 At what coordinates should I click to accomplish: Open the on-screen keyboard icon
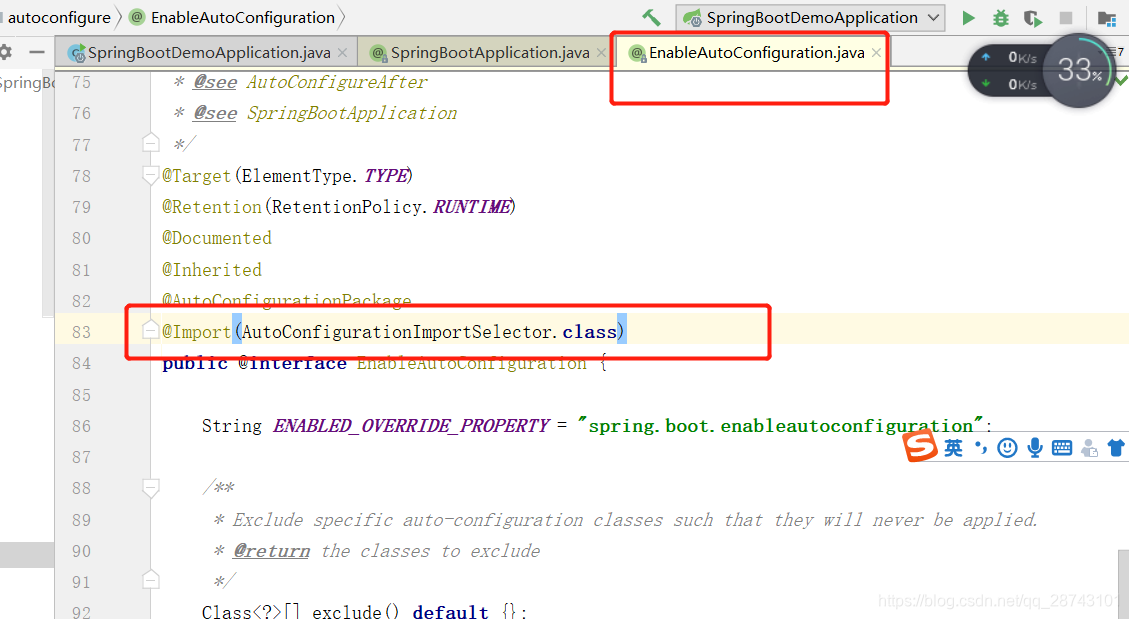click(x=1062, y=447)
